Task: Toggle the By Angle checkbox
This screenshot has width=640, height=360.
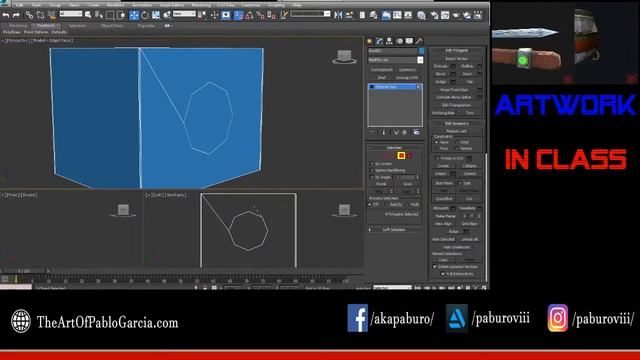Action: [x=372, y=177]
